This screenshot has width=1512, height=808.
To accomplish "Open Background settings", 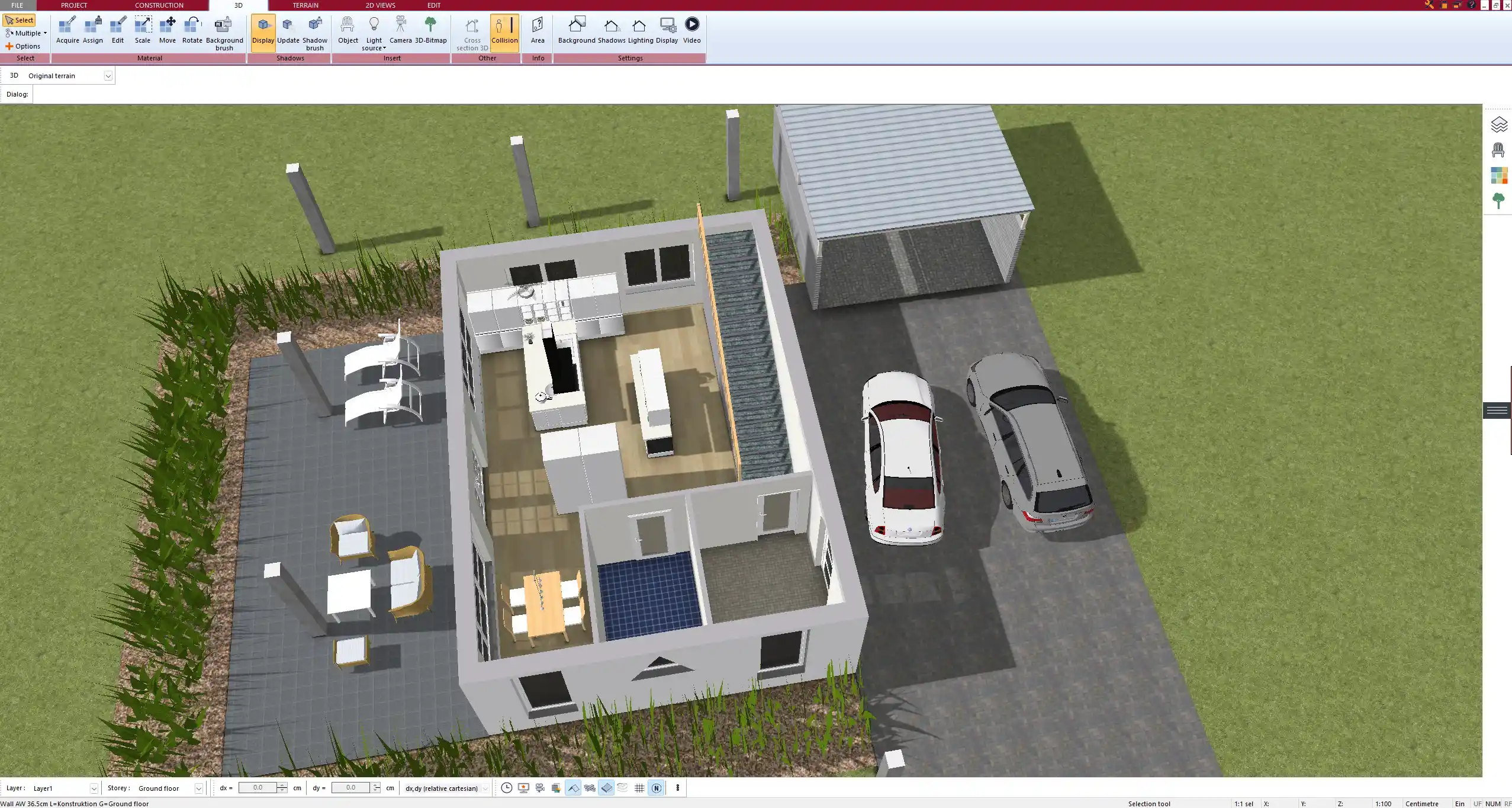I will 577,31.
